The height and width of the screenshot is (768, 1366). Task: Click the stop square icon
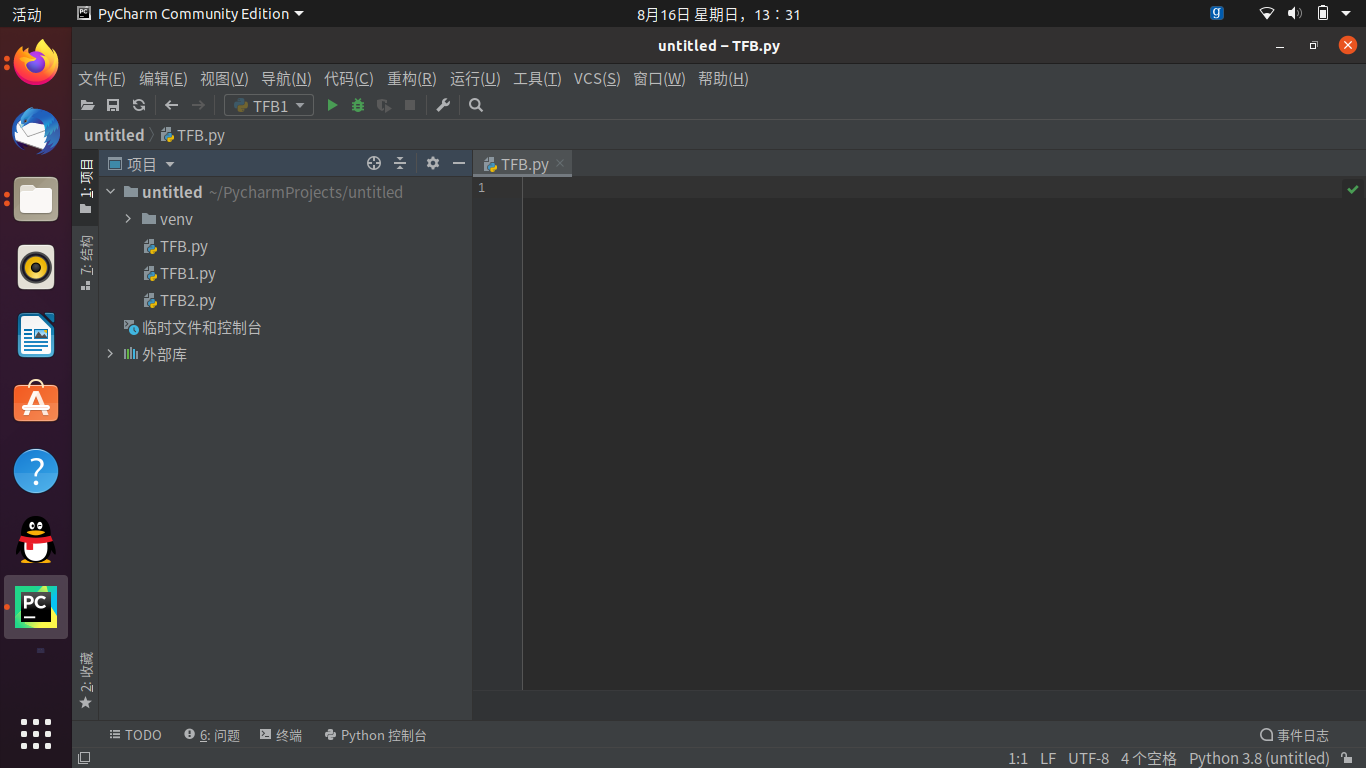(x=409, y=105)
